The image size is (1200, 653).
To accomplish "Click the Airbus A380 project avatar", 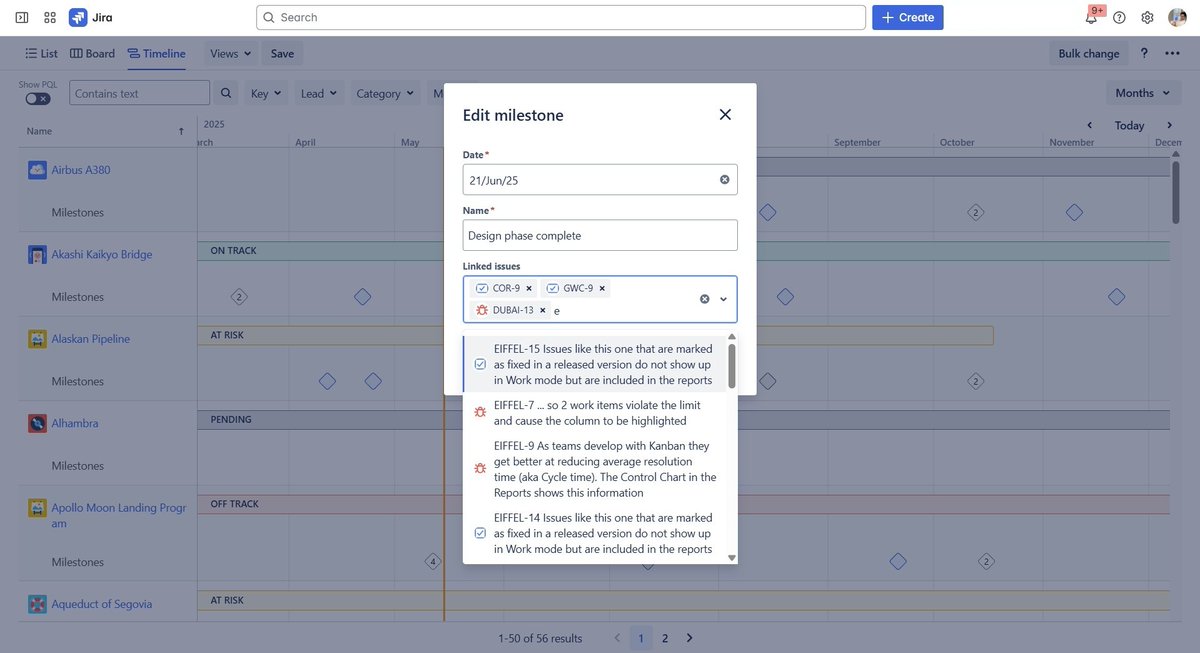I will [x=37, y=170].
